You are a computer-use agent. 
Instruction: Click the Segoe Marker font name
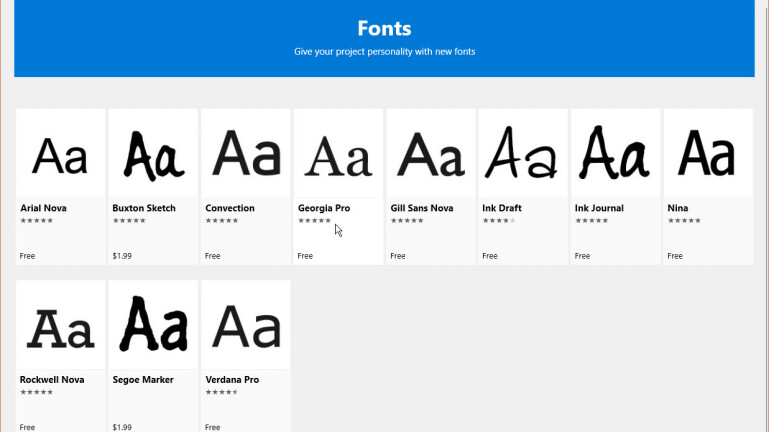click(x=143, y=380)
